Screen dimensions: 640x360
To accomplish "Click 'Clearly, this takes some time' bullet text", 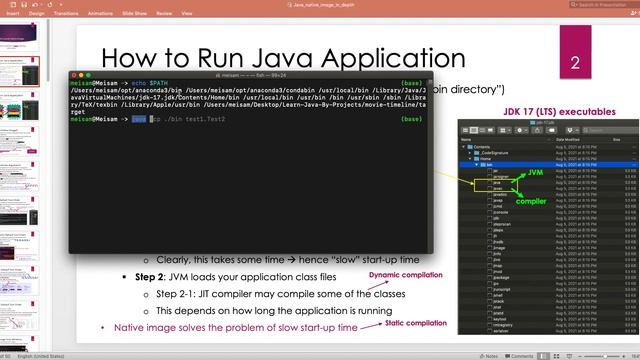I will [288, 260].
